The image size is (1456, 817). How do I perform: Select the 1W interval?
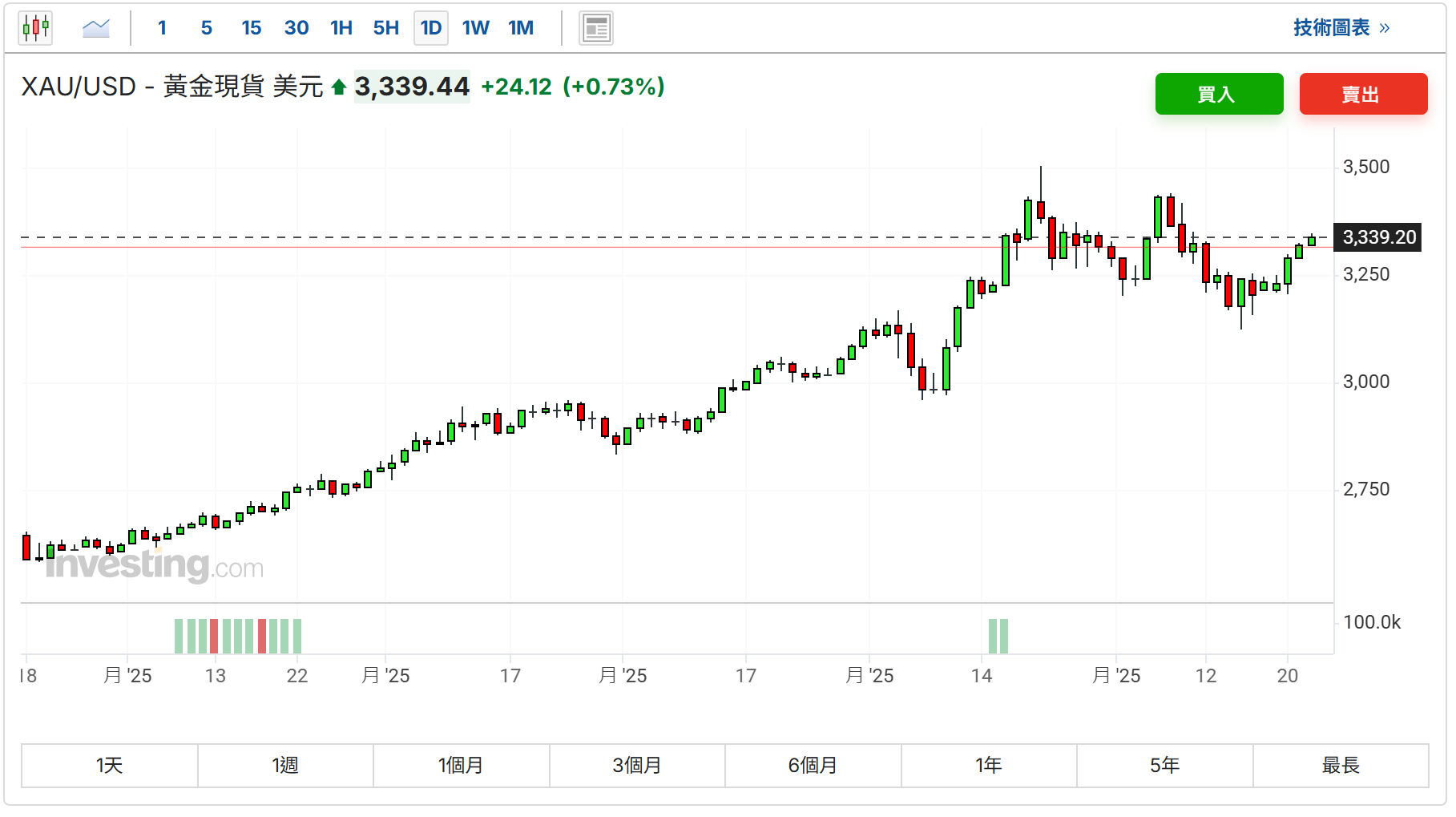pos(476,28)
